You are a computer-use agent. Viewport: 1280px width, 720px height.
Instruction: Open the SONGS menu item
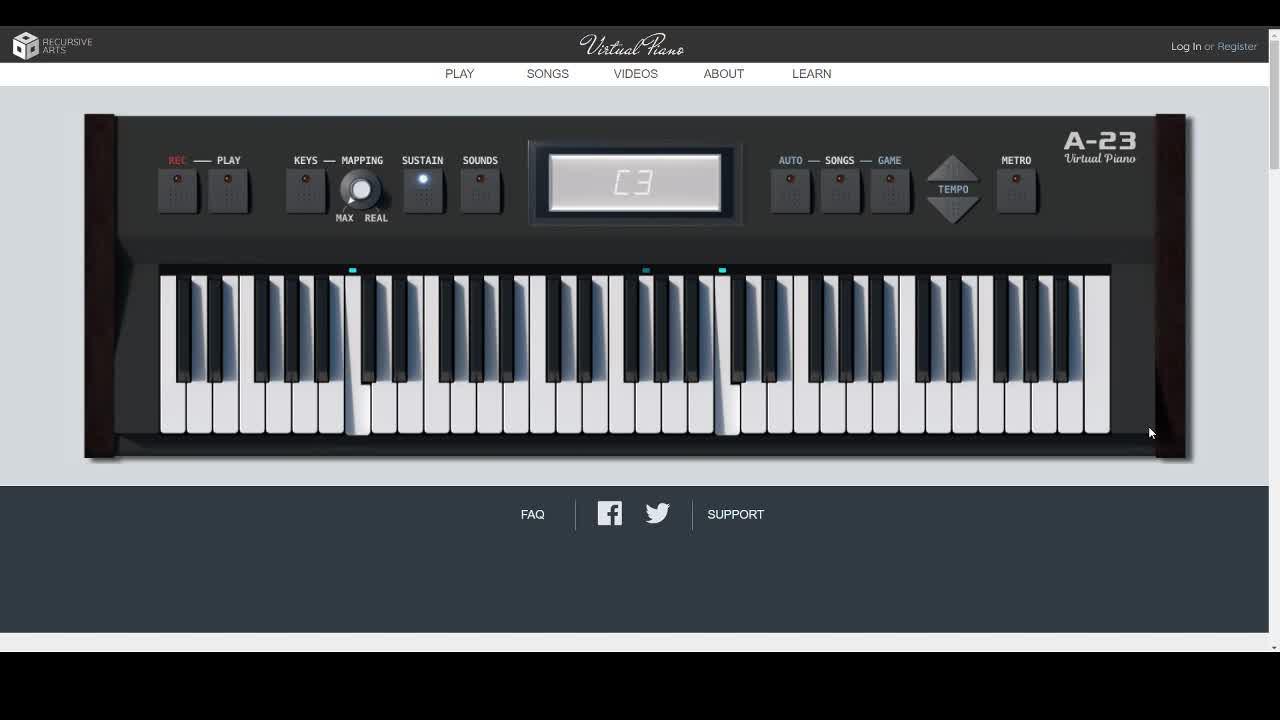click(548, 74)
